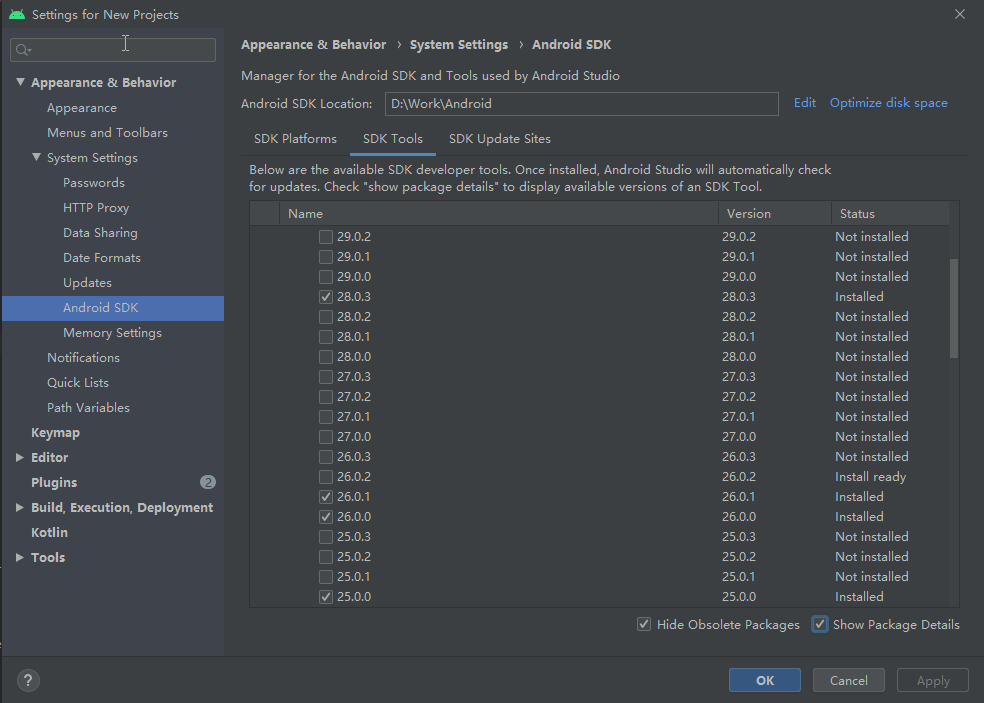Uncheck the 25.0.0 installed package
Viewport: 984px width, 703px height.
(326, 597)
